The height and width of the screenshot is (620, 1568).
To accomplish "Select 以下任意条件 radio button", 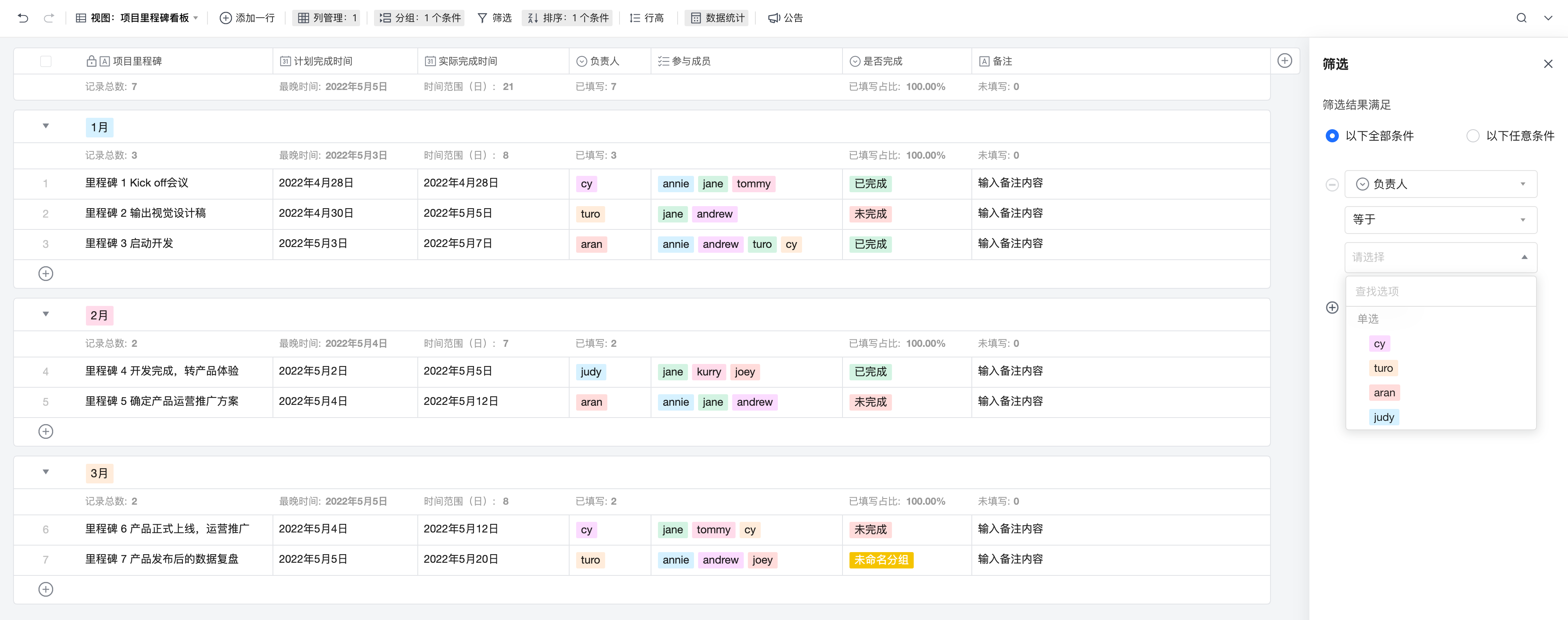I will click(x=1473, y=136).
